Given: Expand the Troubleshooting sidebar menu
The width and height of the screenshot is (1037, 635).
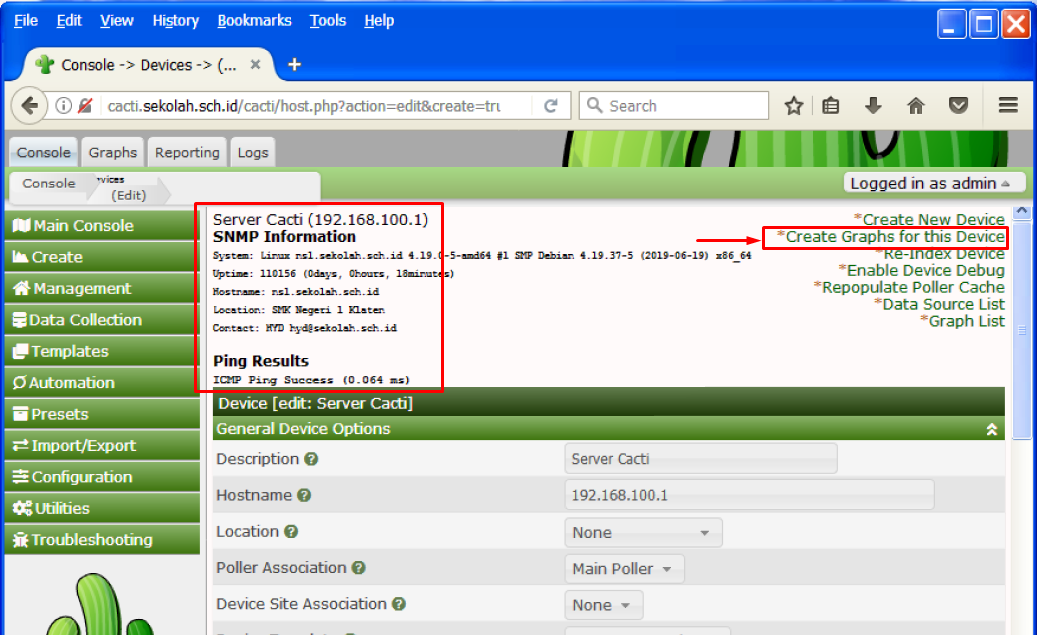Looking at the screenshot, I should pyautogui.click(x=102, y=540).
